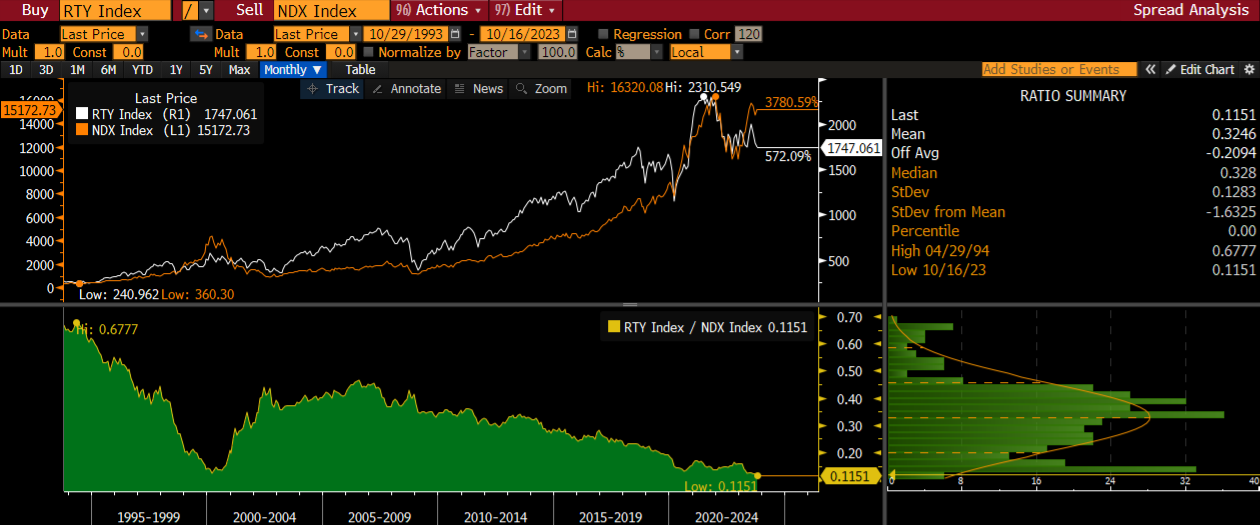
Task: Select the 1M range tab
Action: 77,70
